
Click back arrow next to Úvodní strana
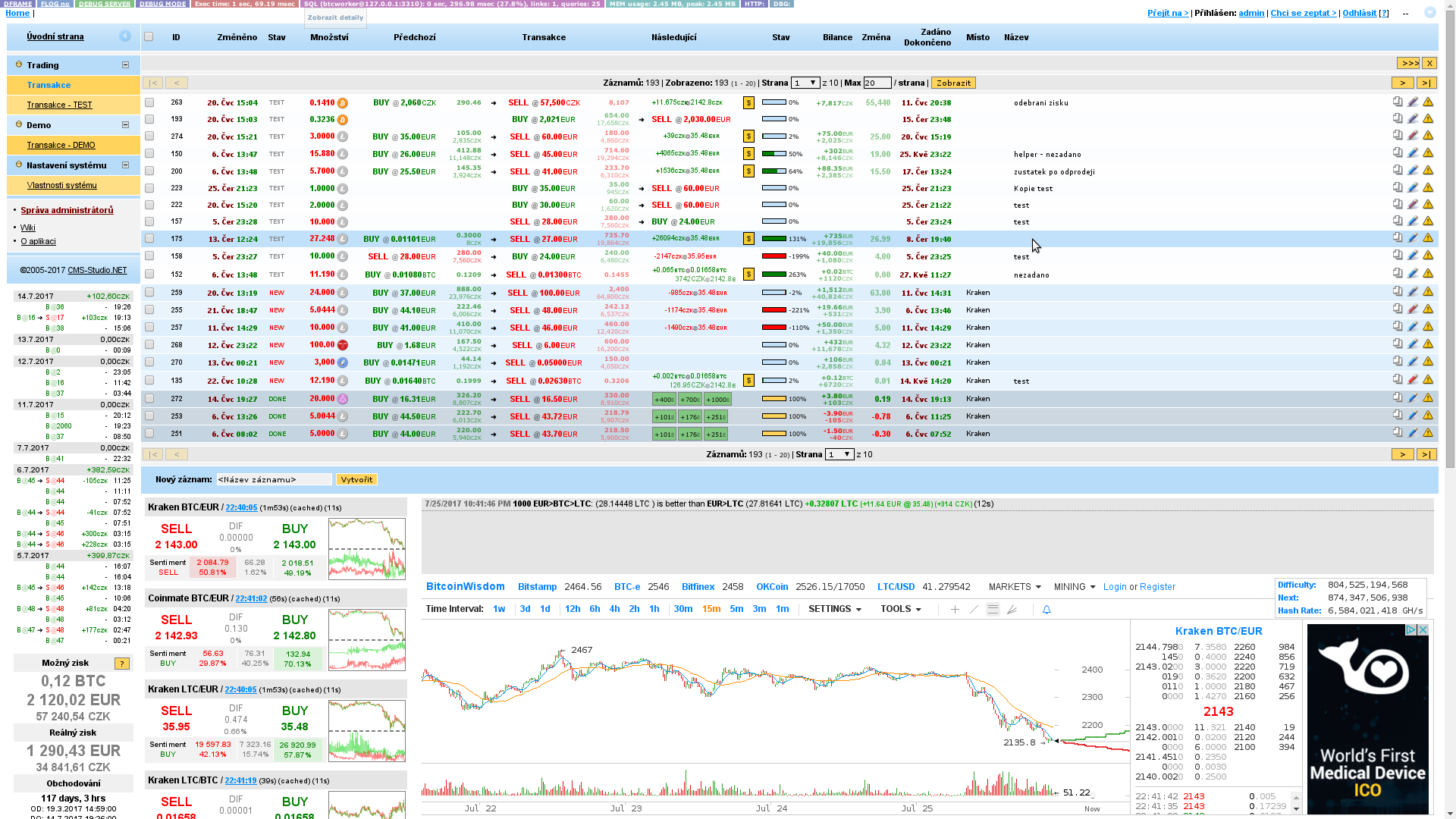coord(125,36)
